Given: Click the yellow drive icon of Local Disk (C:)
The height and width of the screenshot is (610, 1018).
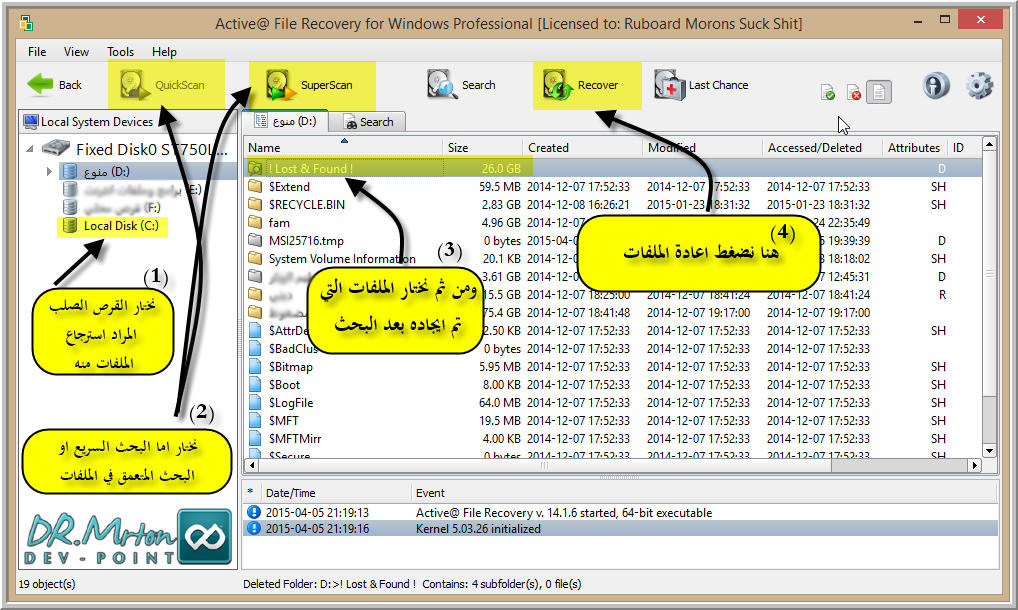Looking at the screenshot, I should point(69,226).
